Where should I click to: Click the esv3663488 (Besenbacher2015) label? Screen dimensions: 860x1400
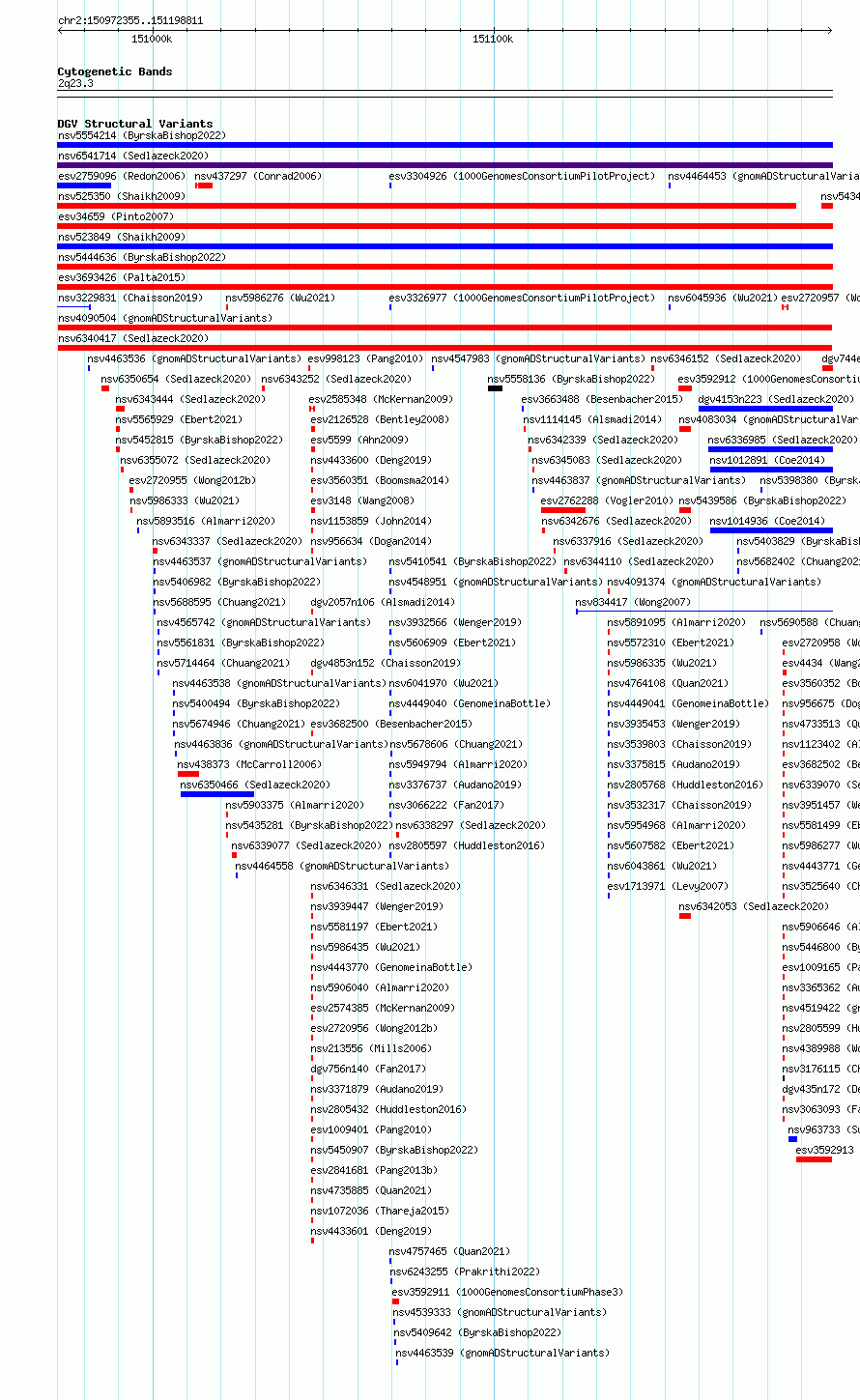click(602, 400)
